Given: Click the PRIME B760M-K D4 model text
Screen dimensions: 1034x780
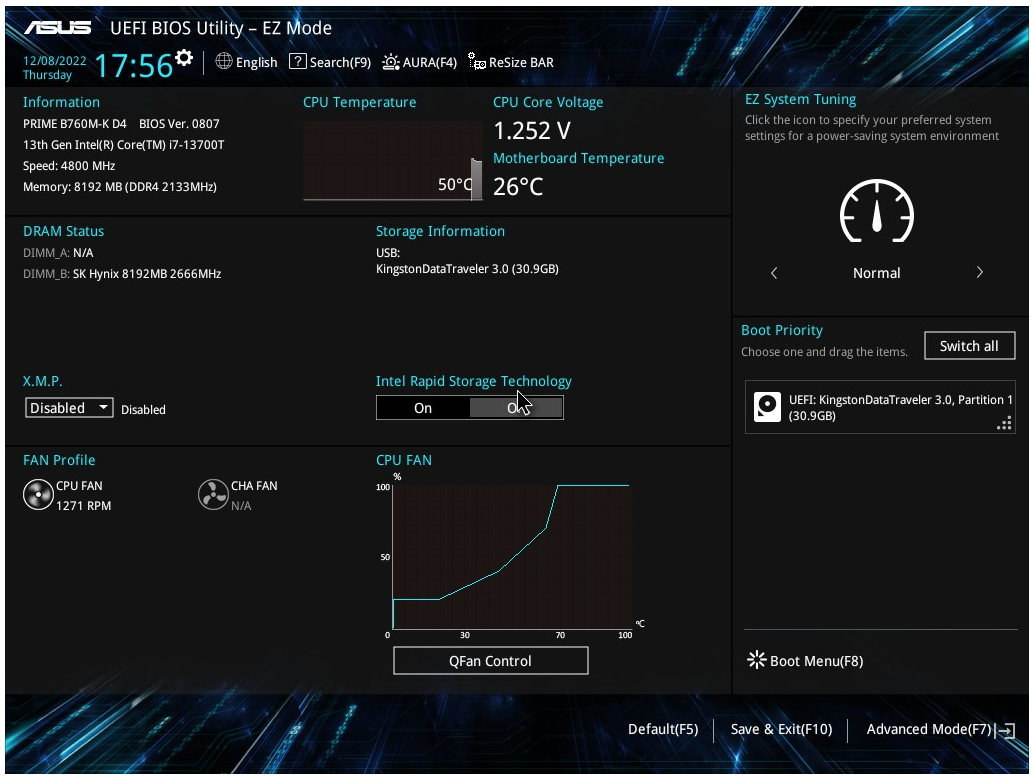Looking at the screenshot, I should coord(75,124).
